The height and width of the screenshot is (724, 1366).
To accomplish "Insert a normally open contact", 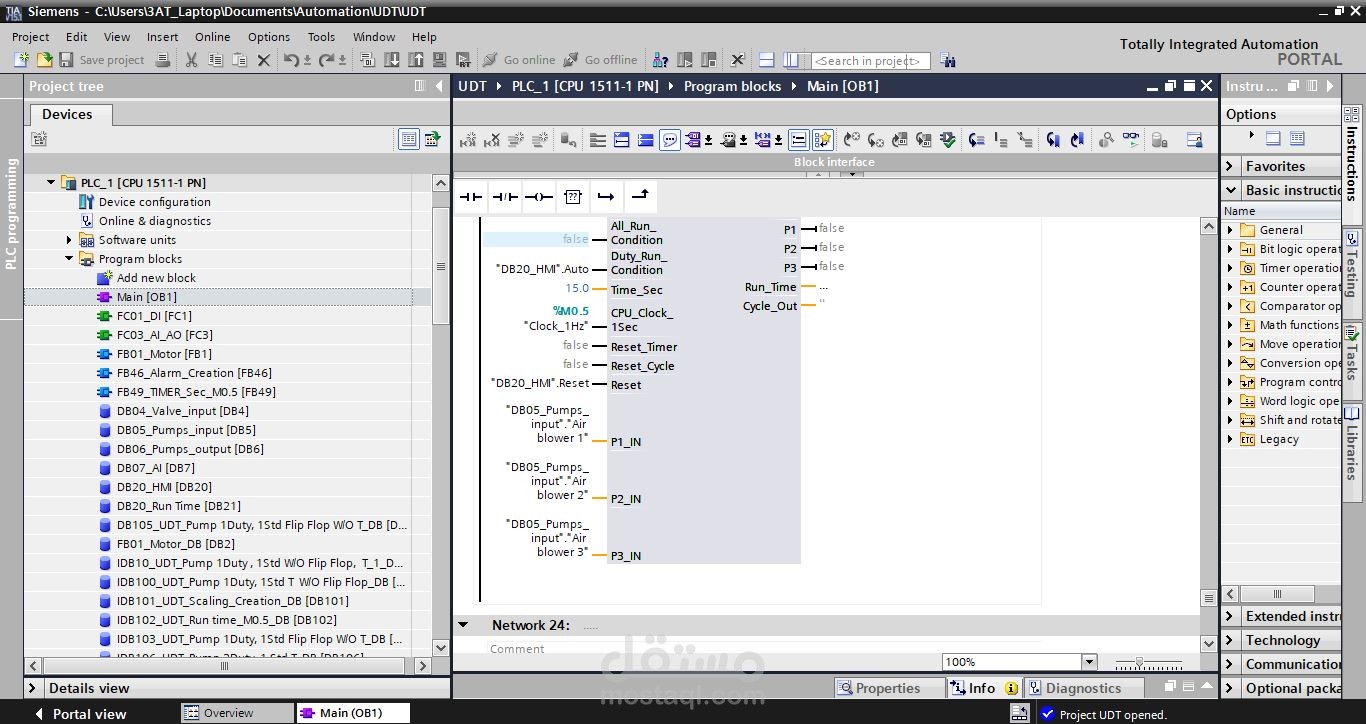I will click(471, 196).
